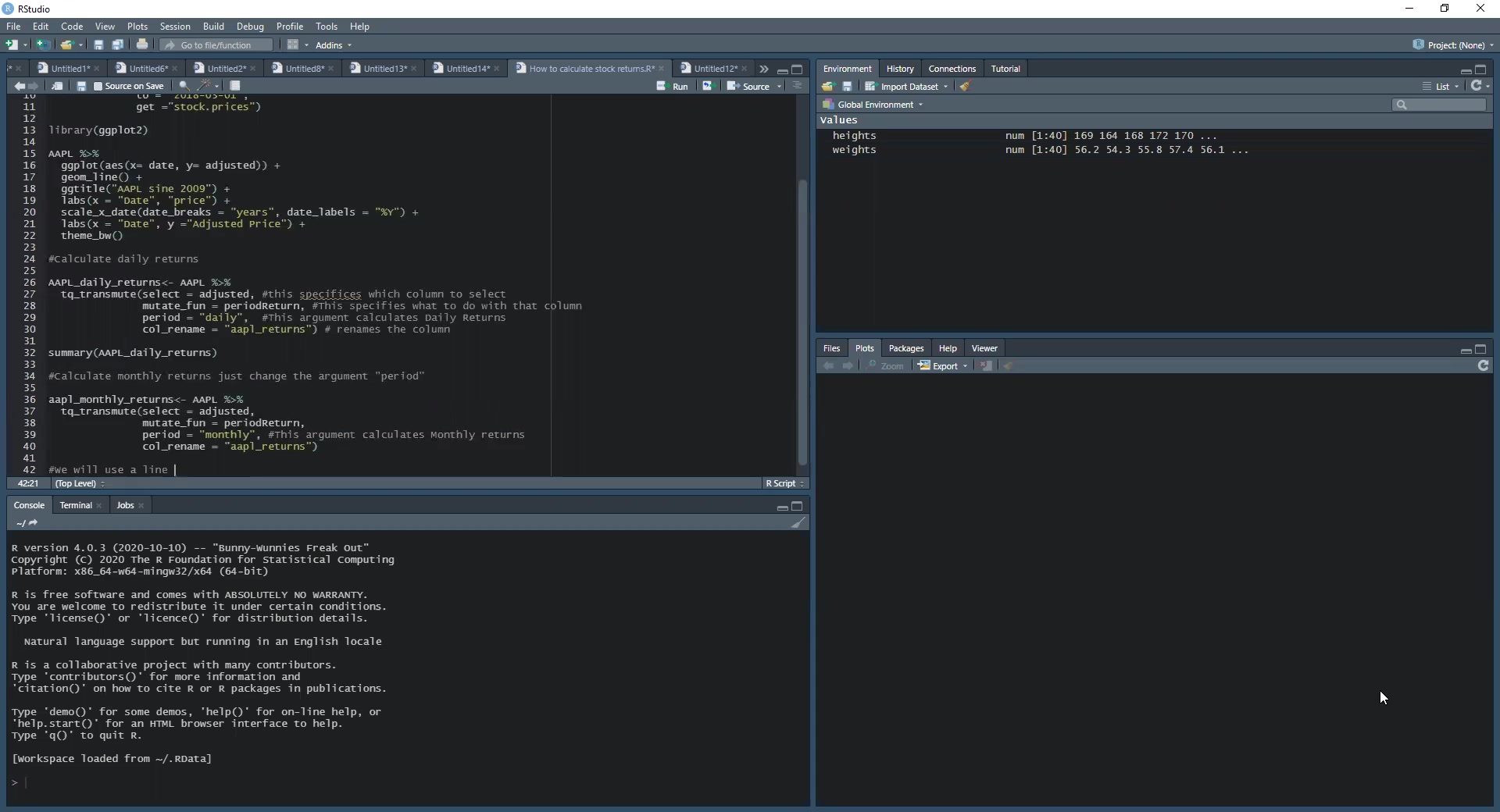Refresh current plot in Plots pane

coord(1484,365)
